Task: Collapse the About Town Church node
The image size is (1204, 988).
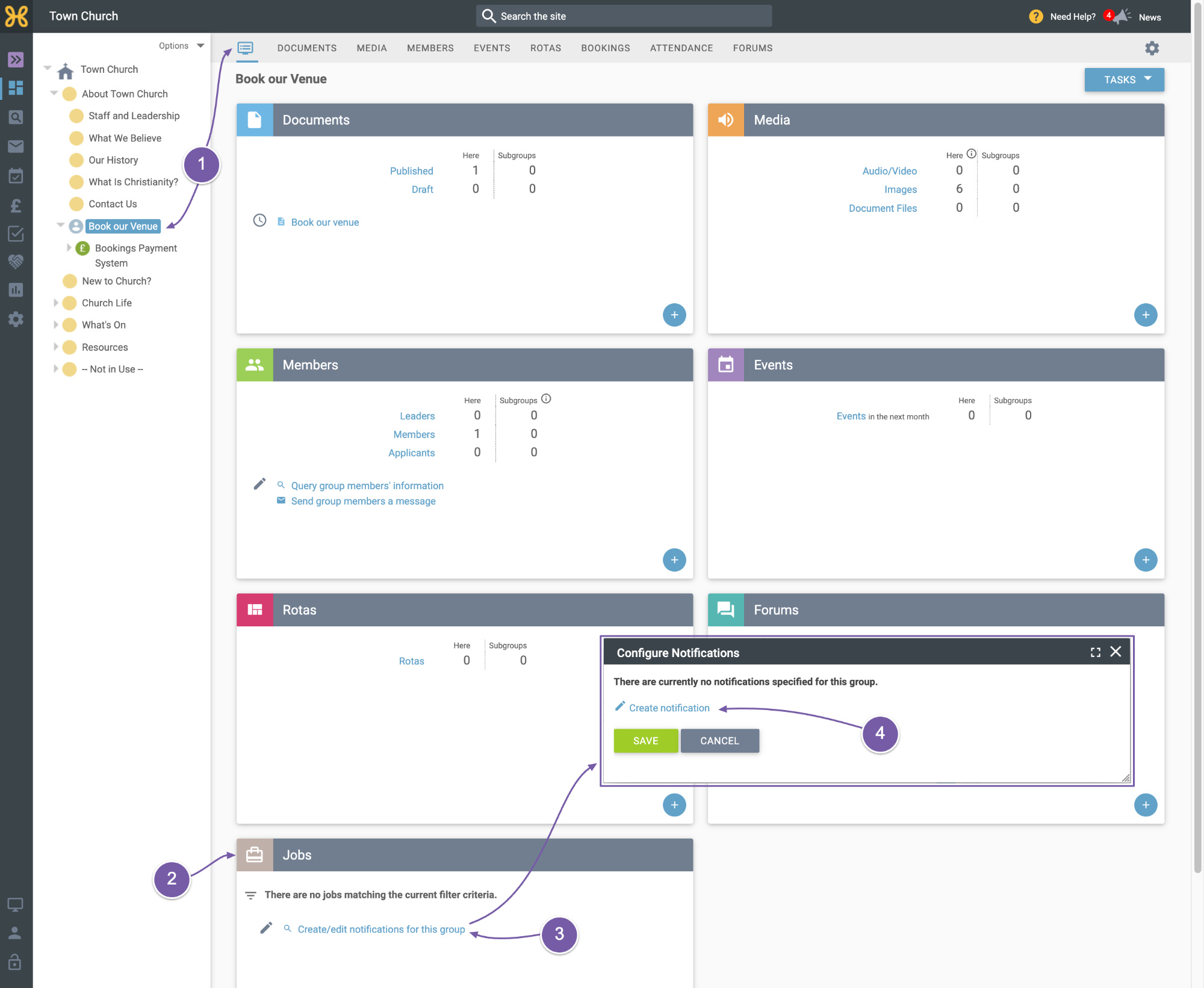Action: tap(54, 93)
